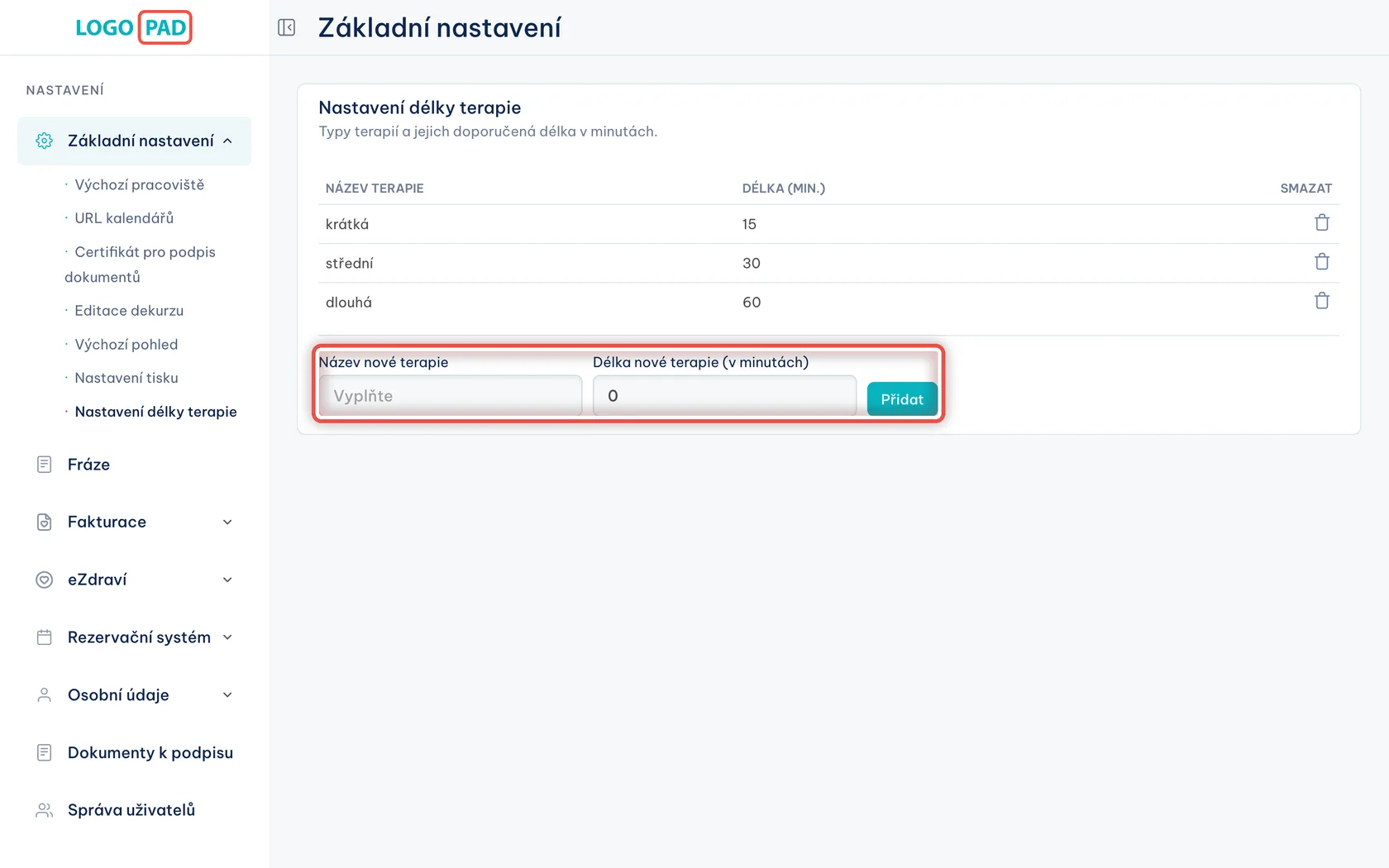Screen dimensions: 1389x868
Task: Expand the Fakturace menu chevron
Action: [x=227, y=522]
